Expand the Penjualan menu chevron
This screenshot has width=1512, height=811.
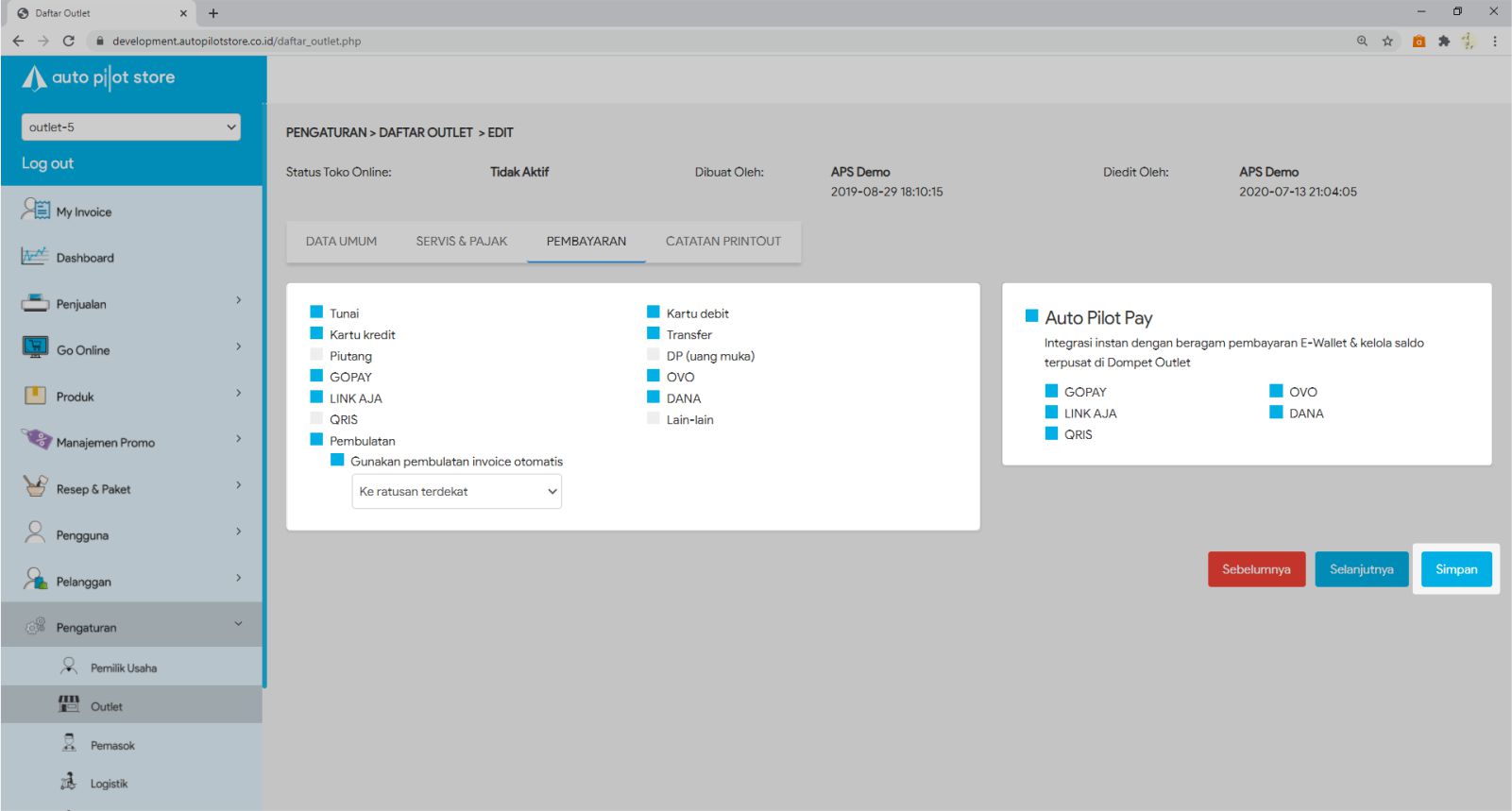[x=238, y=301]
